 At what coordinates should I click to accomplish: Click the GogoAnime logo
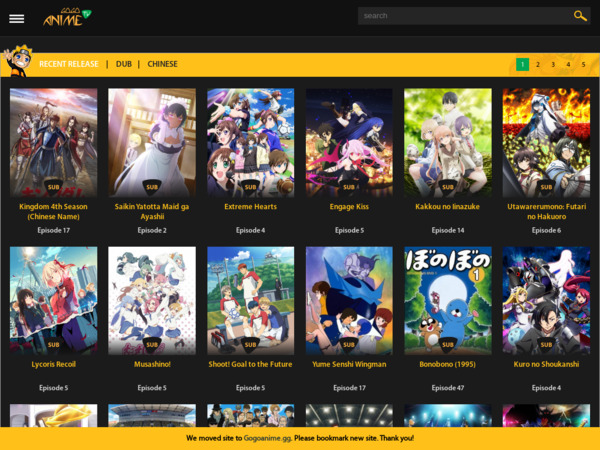point(66,17)
